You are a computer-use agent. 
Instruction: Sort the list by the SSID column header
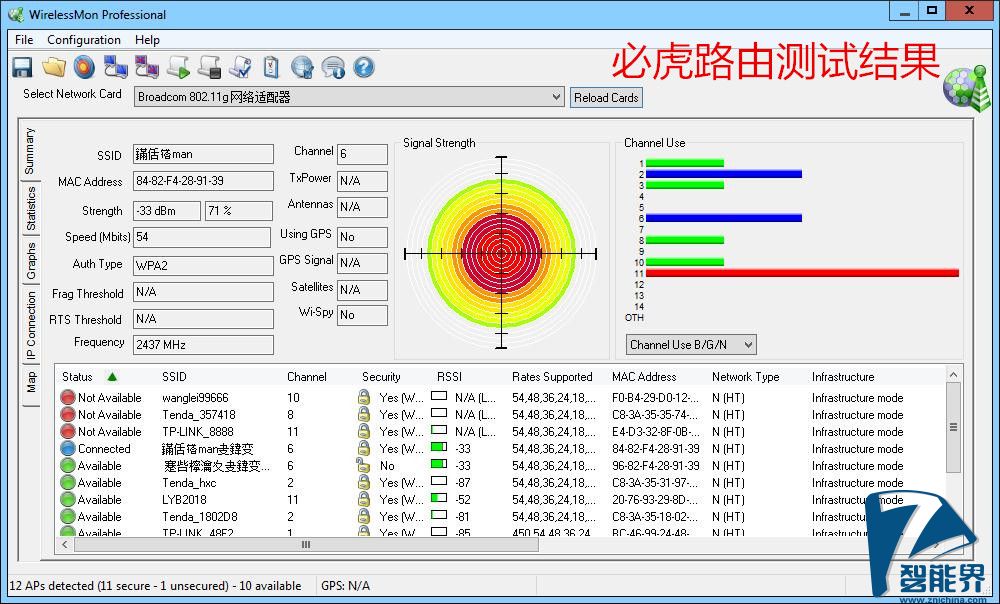click(x=174, y=377)
